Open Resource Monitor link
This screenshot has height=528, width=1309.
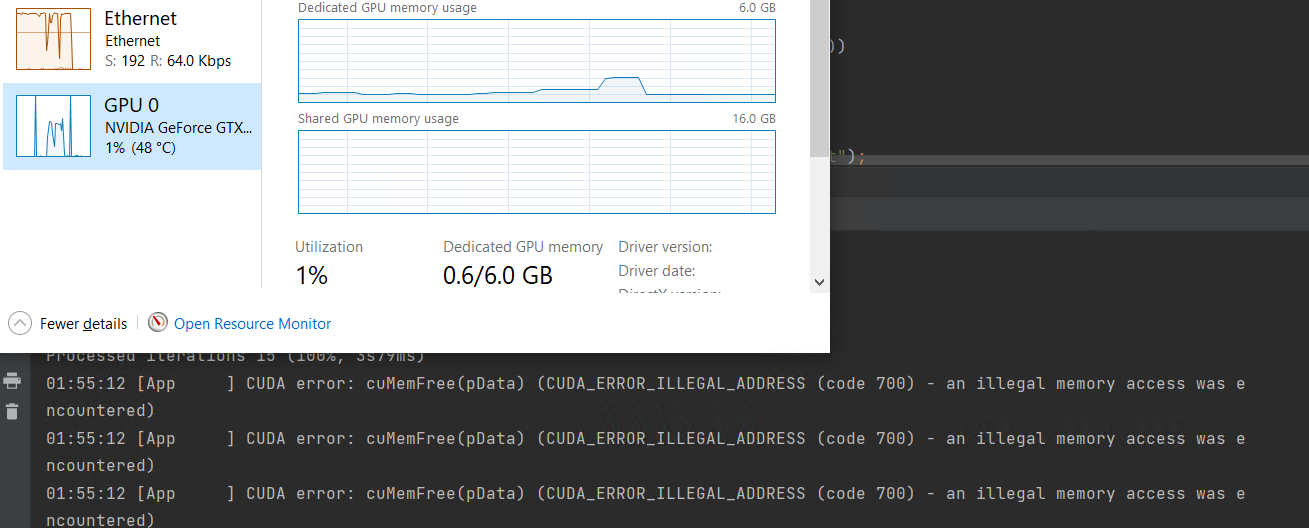252,324
